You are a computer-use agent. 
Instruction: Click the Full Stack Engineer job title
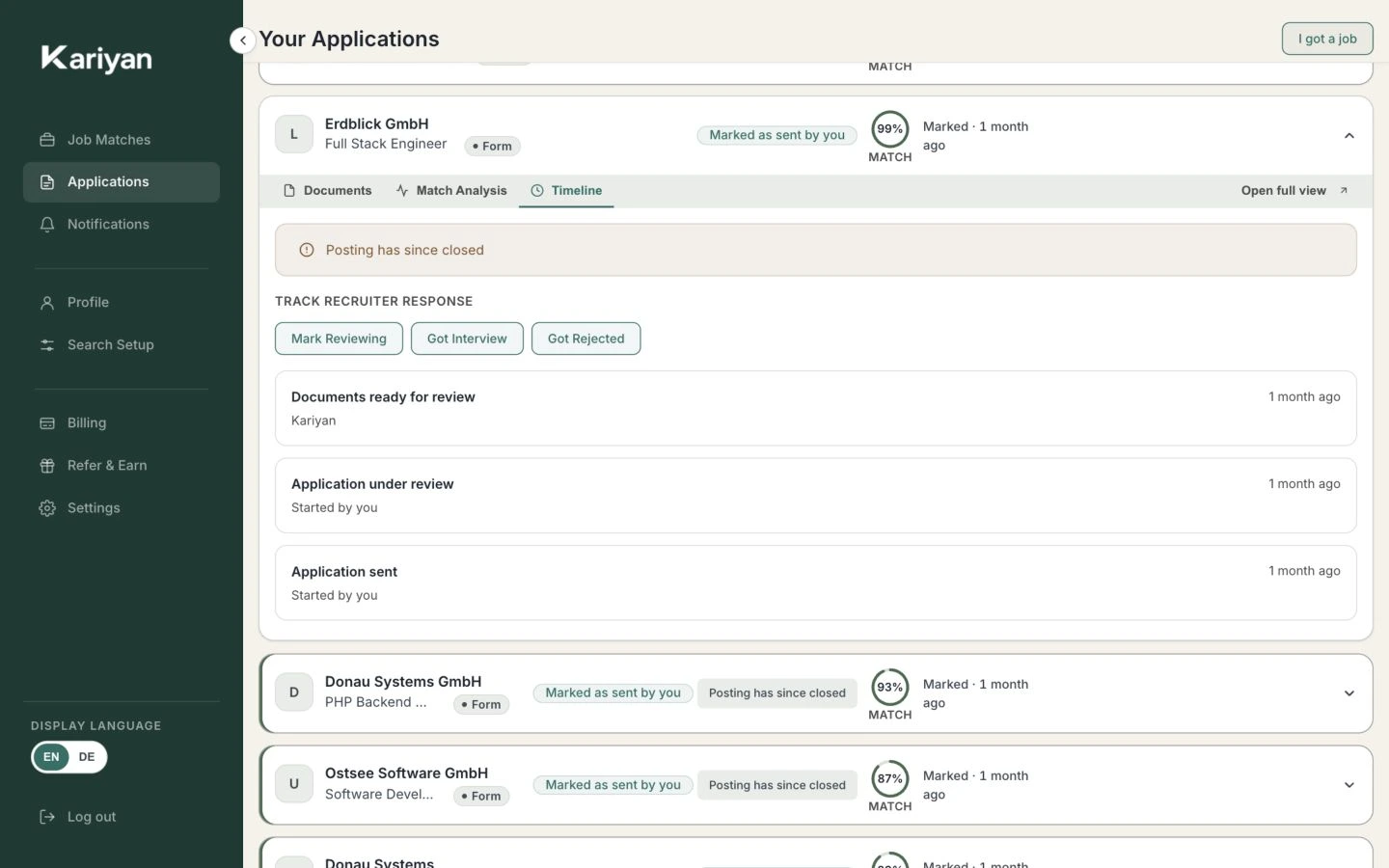(386, 144)
